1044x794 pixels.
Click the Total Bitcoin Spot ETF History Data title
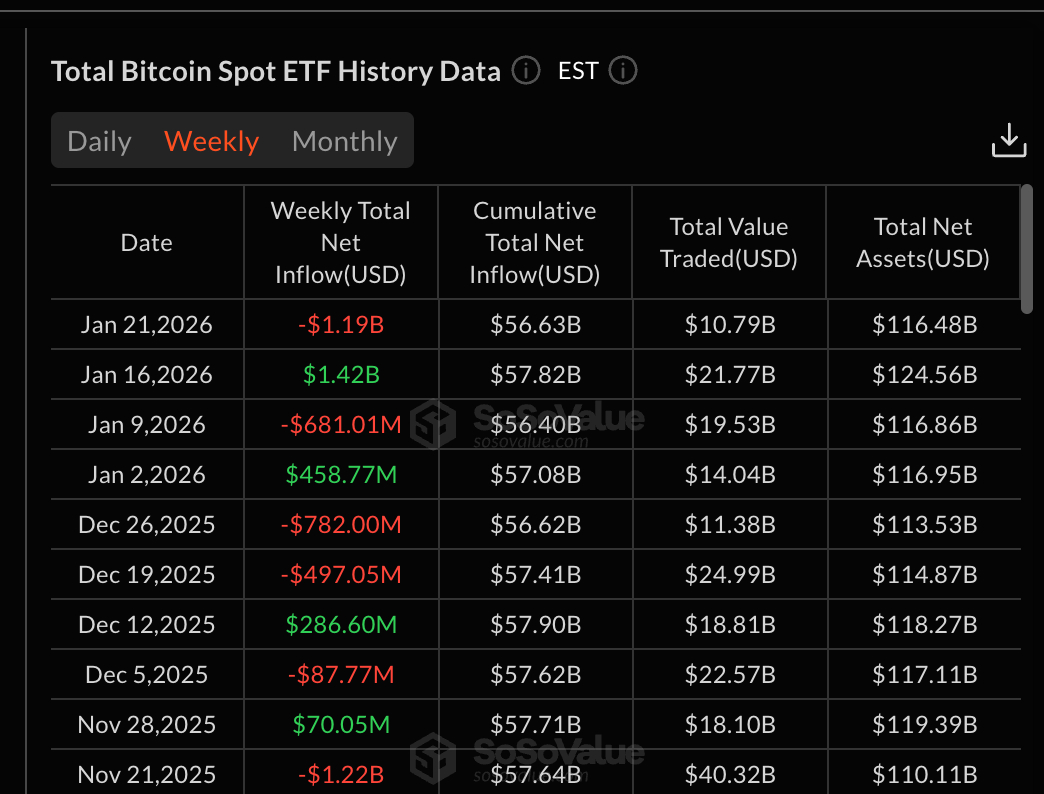click(276, 70)
